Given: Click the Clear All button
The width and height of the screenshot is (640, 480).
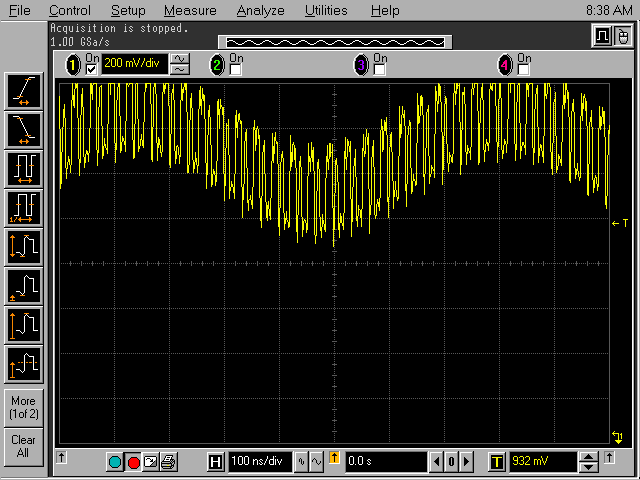Looking at the screenshot, I should click(23, 446).
